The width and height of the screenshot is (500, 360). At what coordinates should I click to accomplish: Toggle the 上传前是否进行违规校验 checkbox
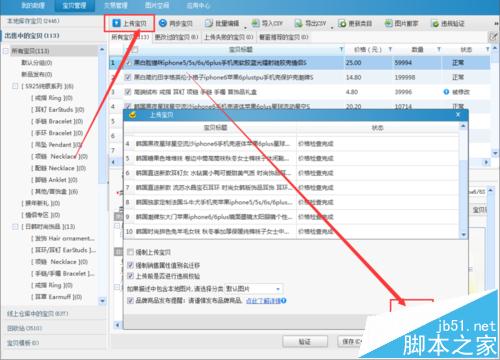[130, 276]
